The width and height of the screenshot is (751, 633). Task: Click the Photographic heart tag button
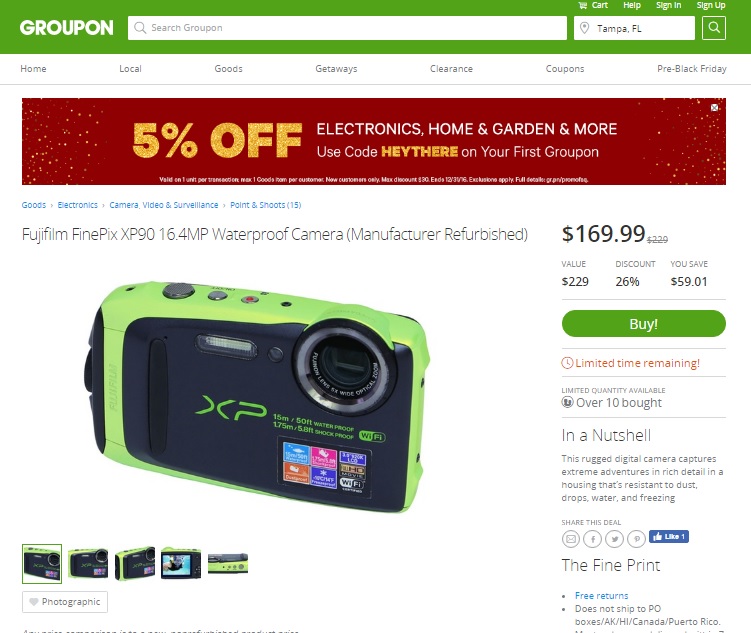click(x=65, y=602)
